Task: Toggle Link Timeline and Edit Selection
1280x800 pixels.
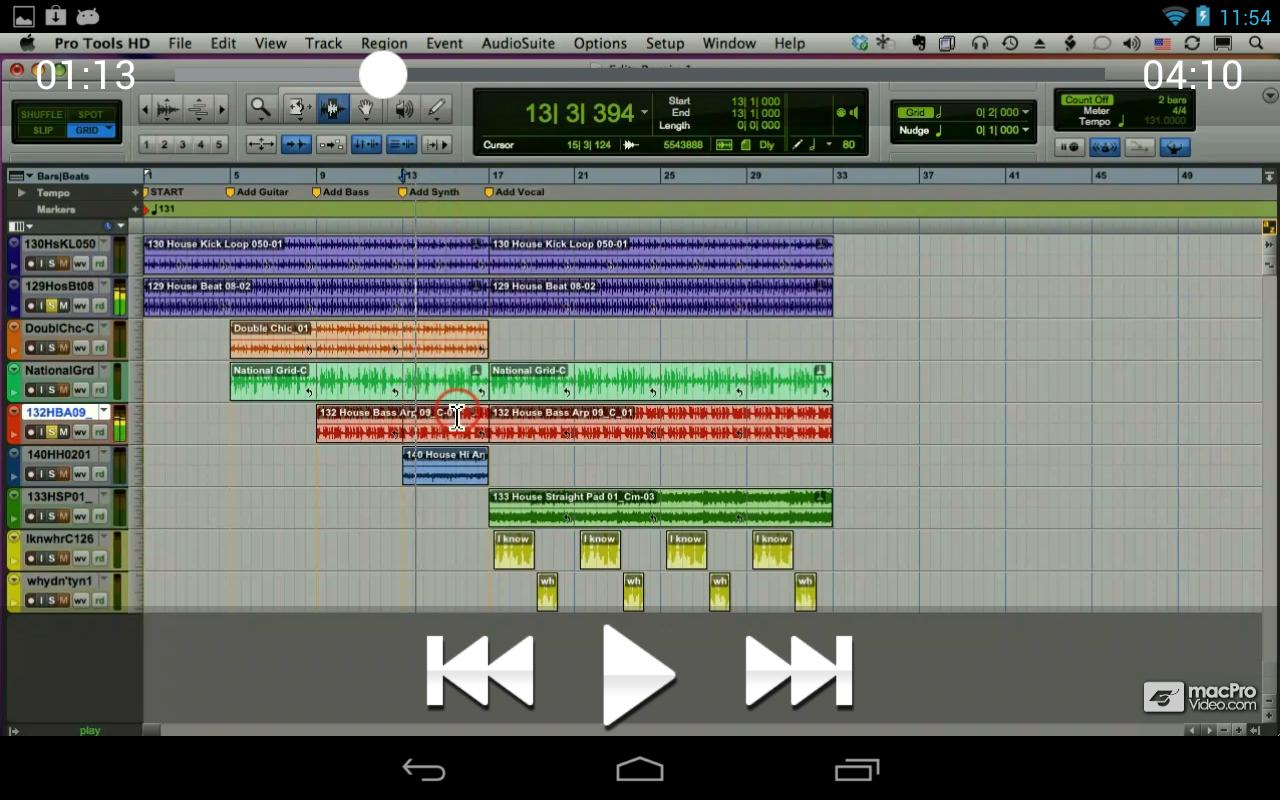Action: (x=366, y=145)
